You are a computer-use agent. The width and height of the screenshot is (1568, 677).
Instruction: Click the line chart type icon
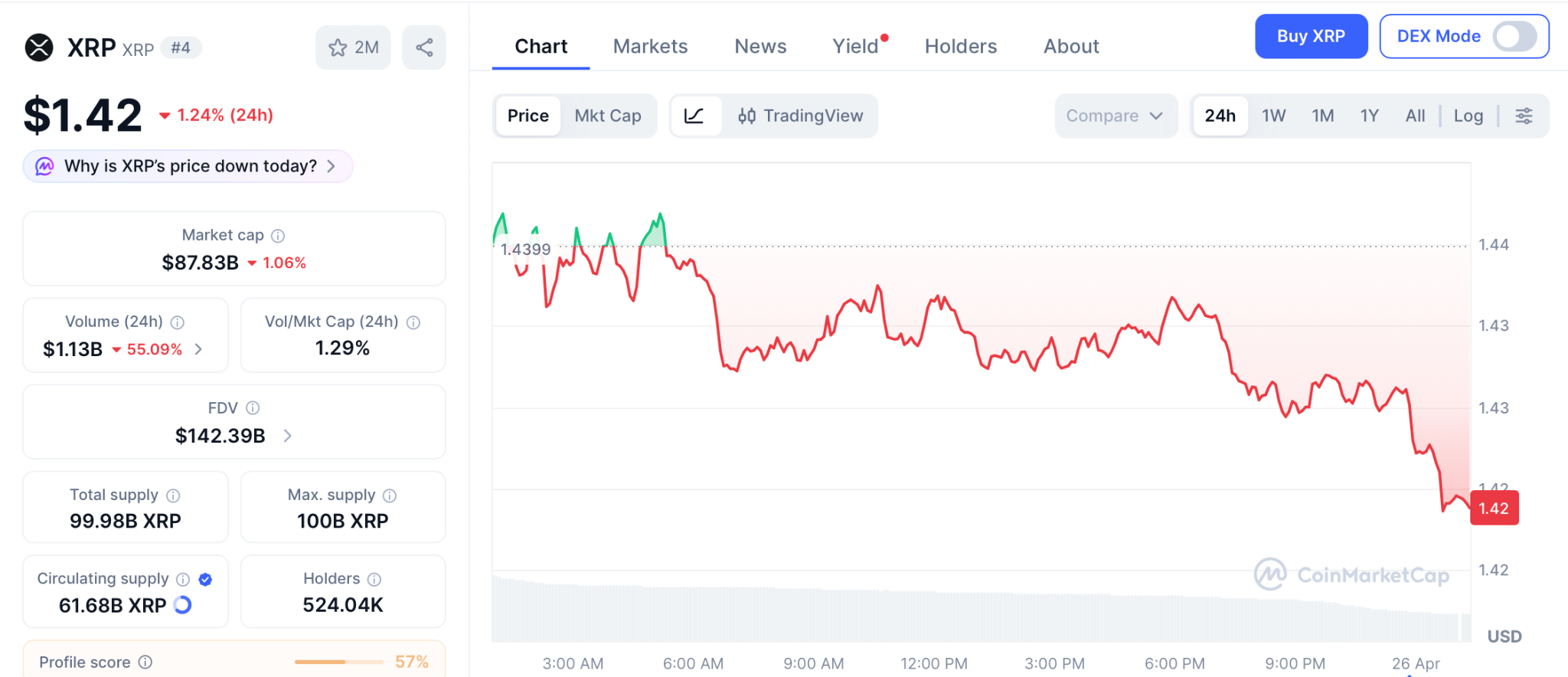(x=694, y=116)
